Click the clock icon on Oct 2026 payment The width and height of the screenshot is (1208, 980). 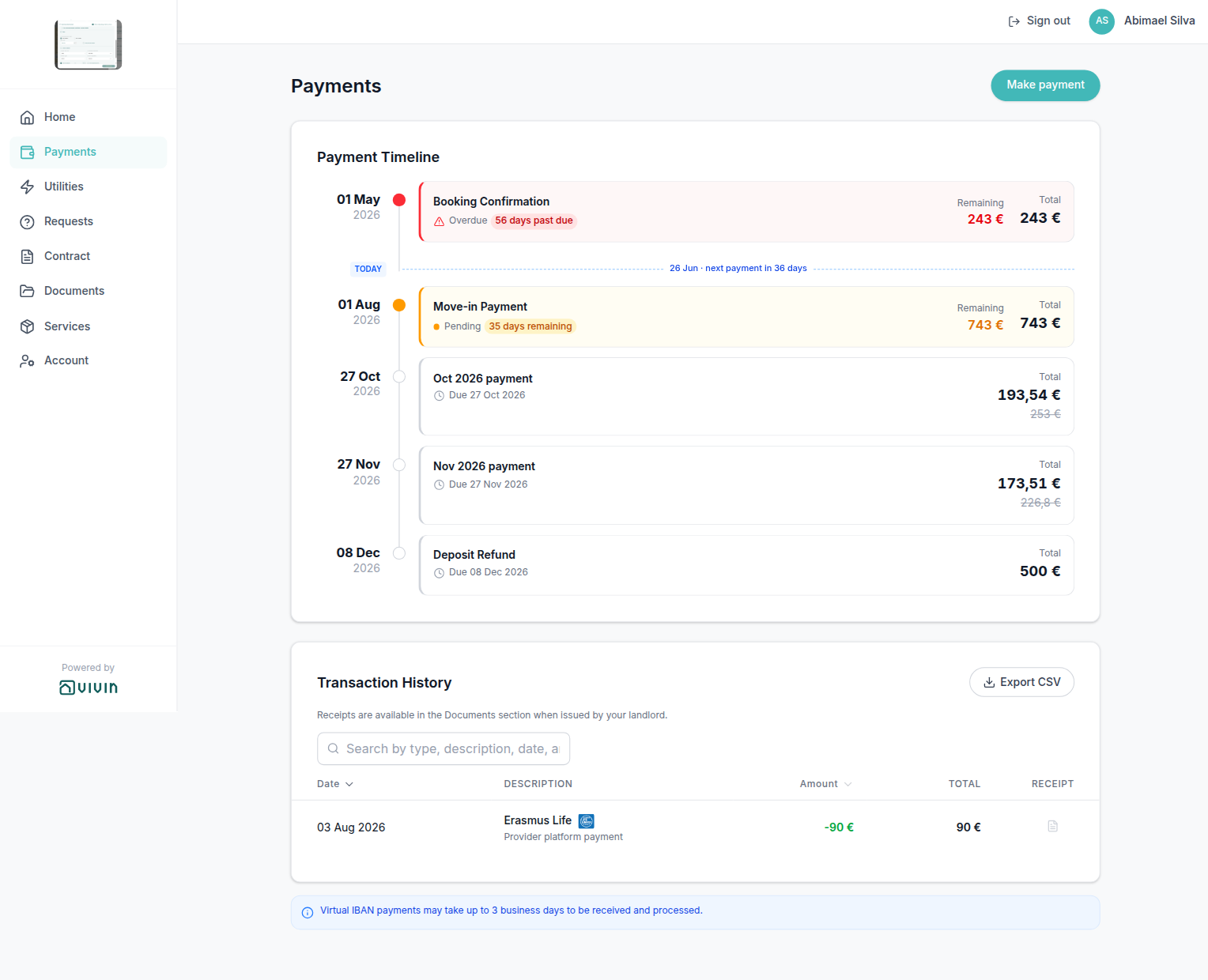click(439, 396)
